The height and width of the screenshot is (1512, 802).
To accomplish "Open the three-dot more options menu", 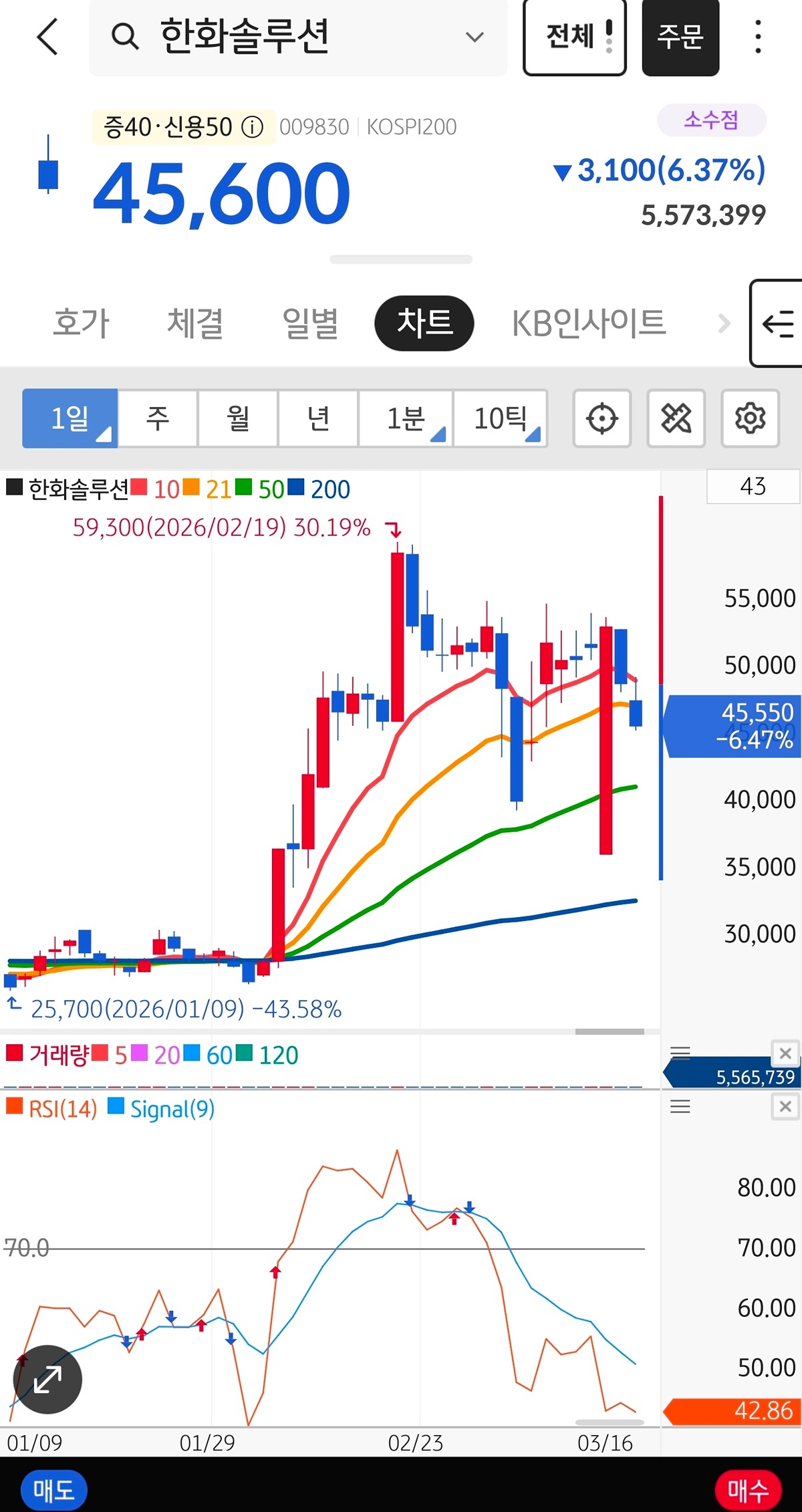I will tap(757, 37).
